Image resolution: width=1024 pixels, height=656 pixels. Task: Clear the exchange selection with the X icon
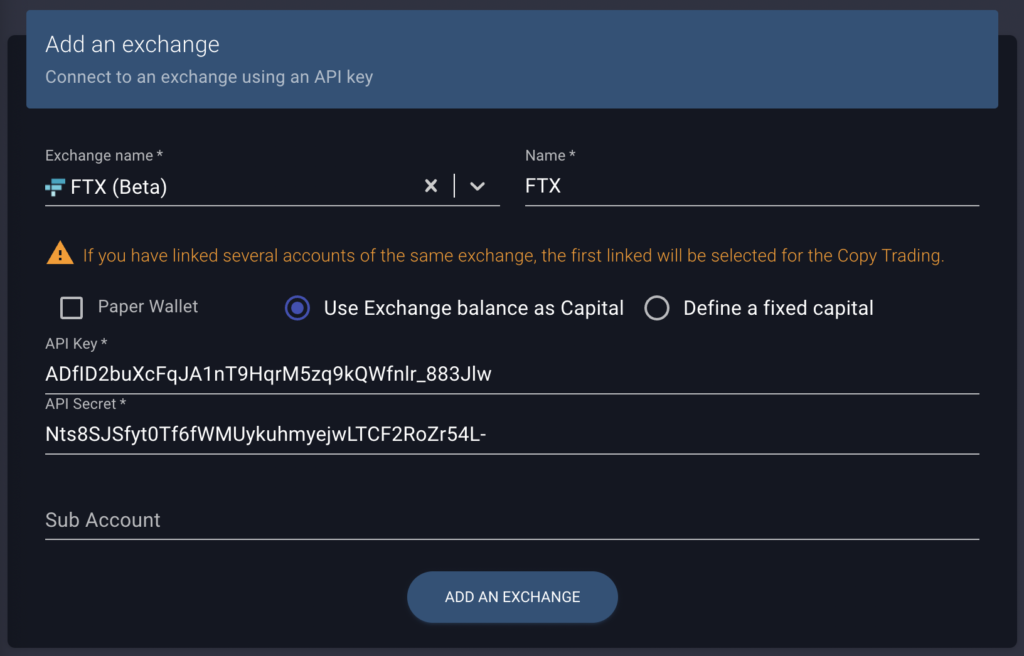point(431,185)
